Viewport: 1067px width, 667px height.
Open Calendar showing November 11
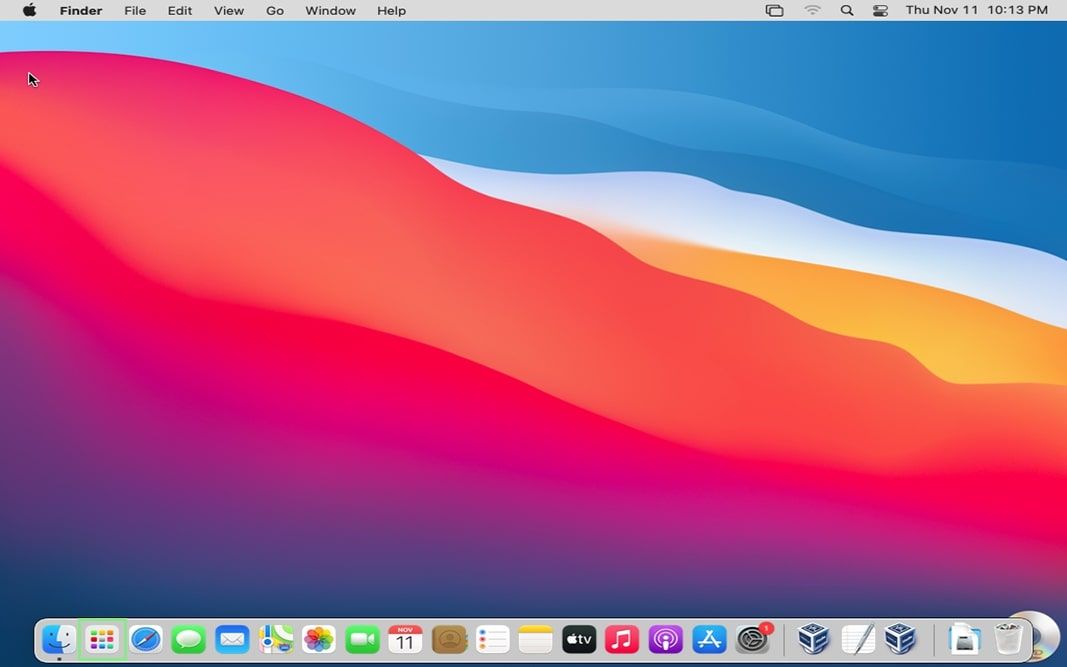click(405, 639)
